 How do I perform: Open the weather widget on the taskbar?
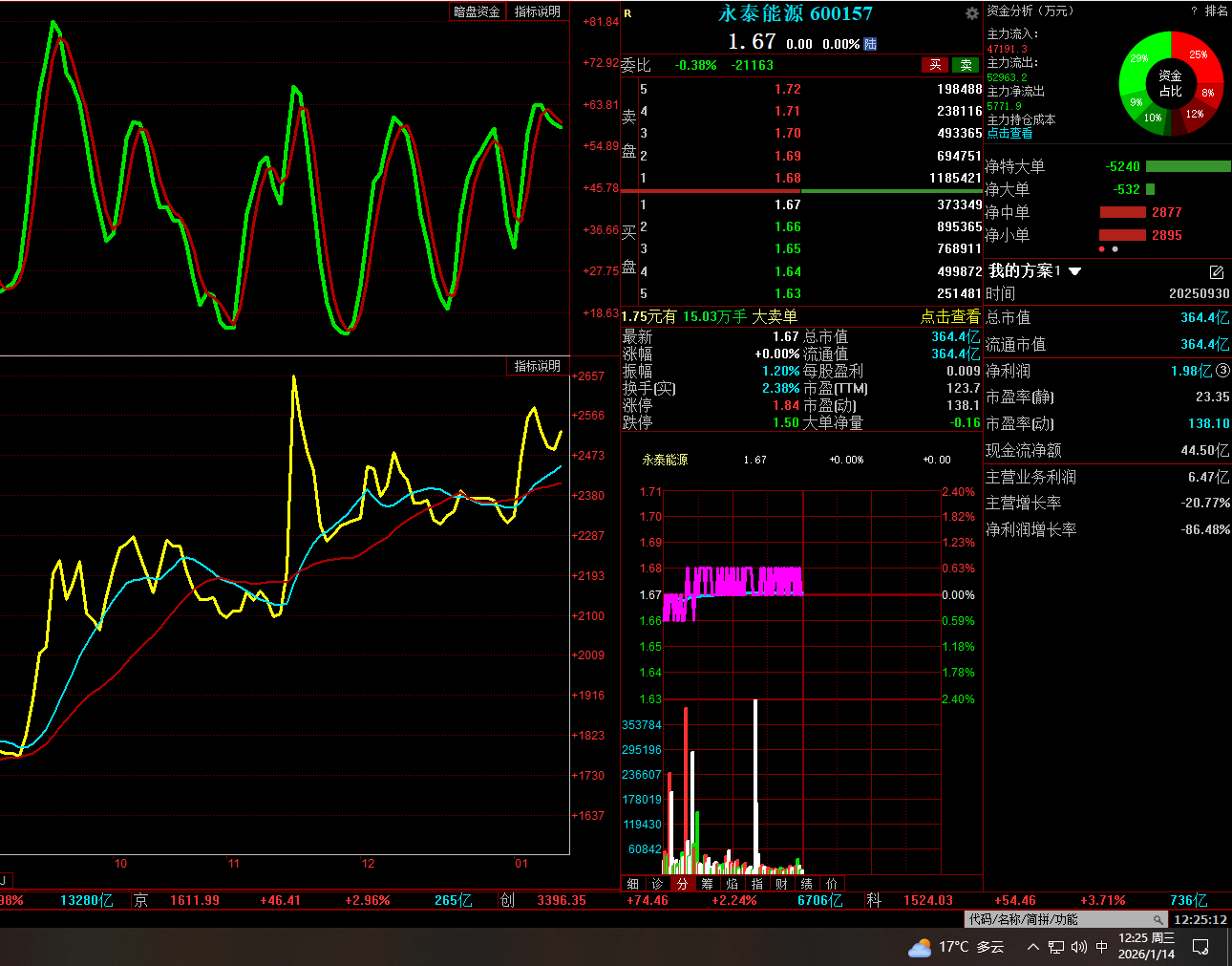pos(956,947)
